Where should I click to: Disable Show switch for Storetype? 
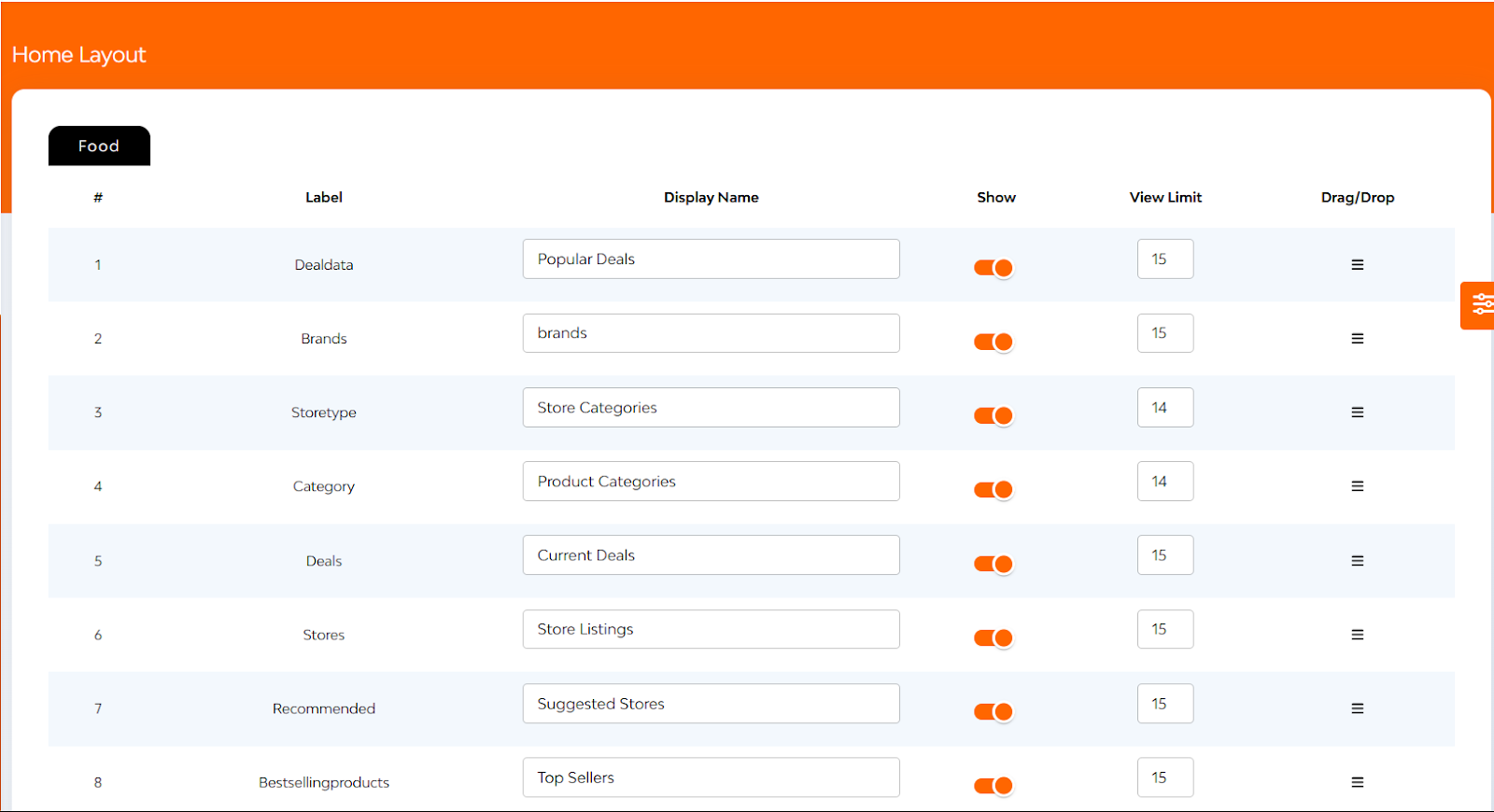point(994,415)
